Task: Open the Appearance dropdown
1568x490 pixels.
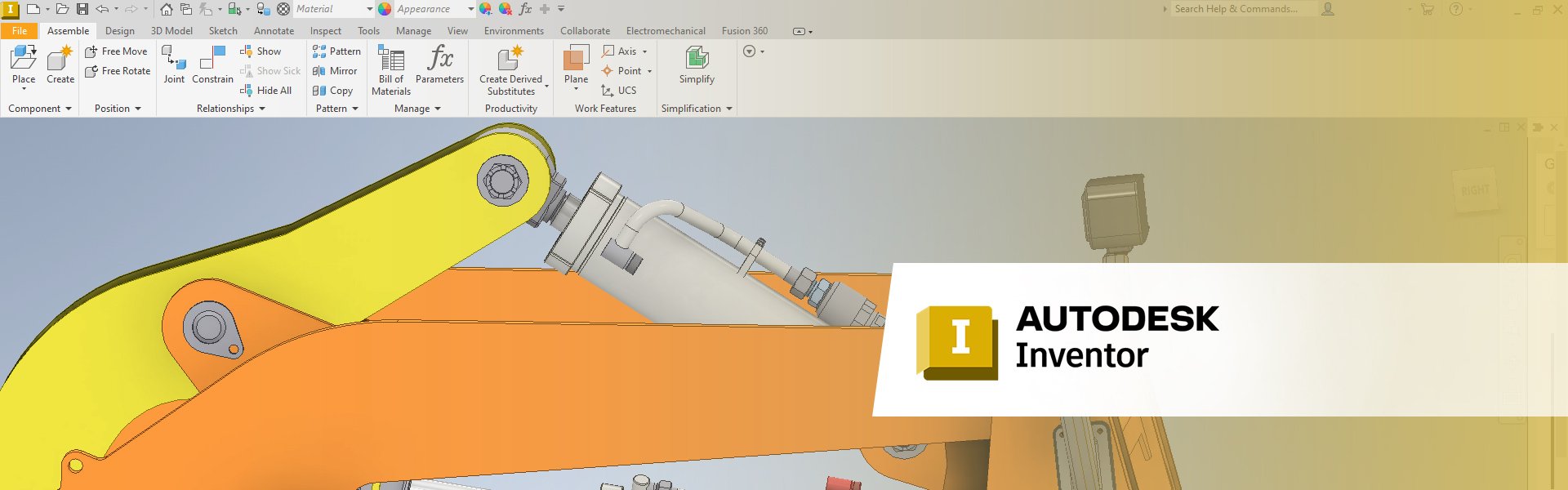Action: [470, 9]
